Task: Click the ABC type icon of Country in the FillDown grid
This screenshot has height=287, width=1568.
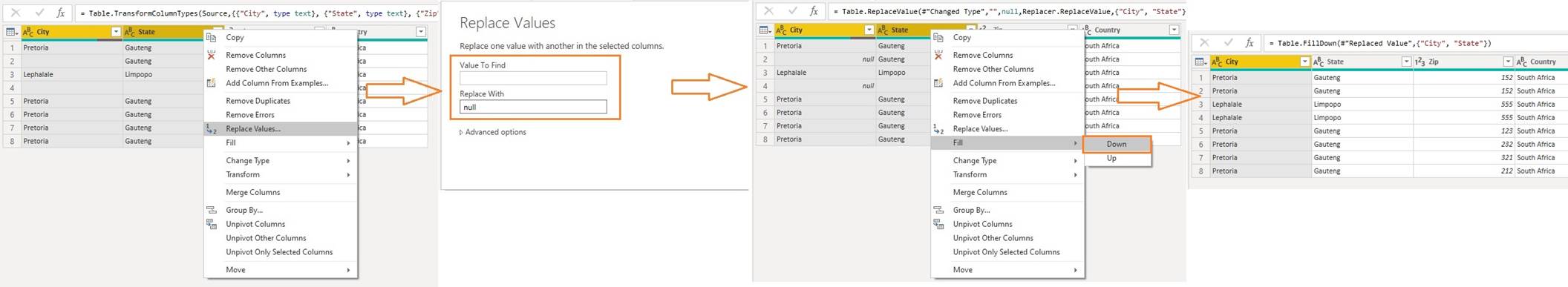Action: point(1522,62)
